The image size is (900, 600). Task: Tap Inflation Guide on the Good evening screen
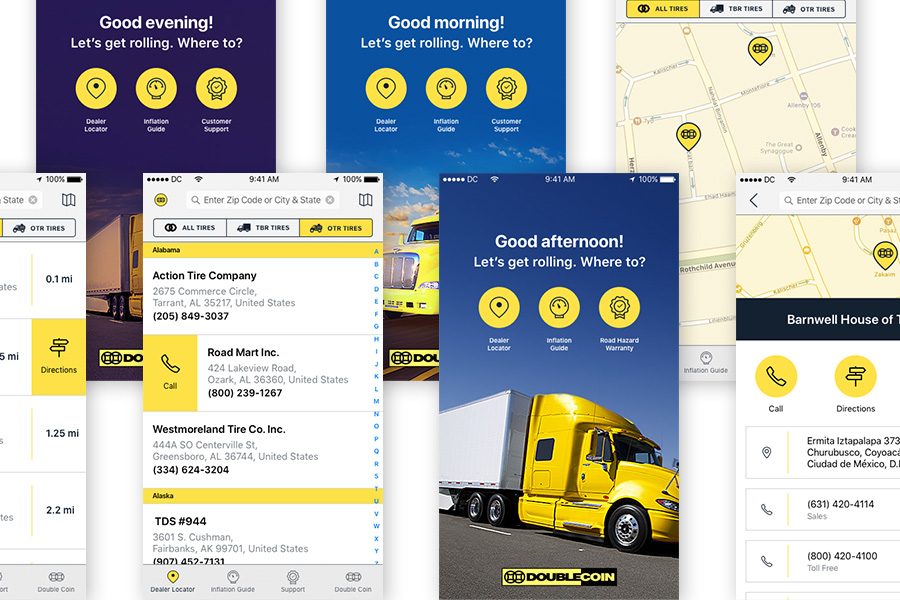point(156,88)
